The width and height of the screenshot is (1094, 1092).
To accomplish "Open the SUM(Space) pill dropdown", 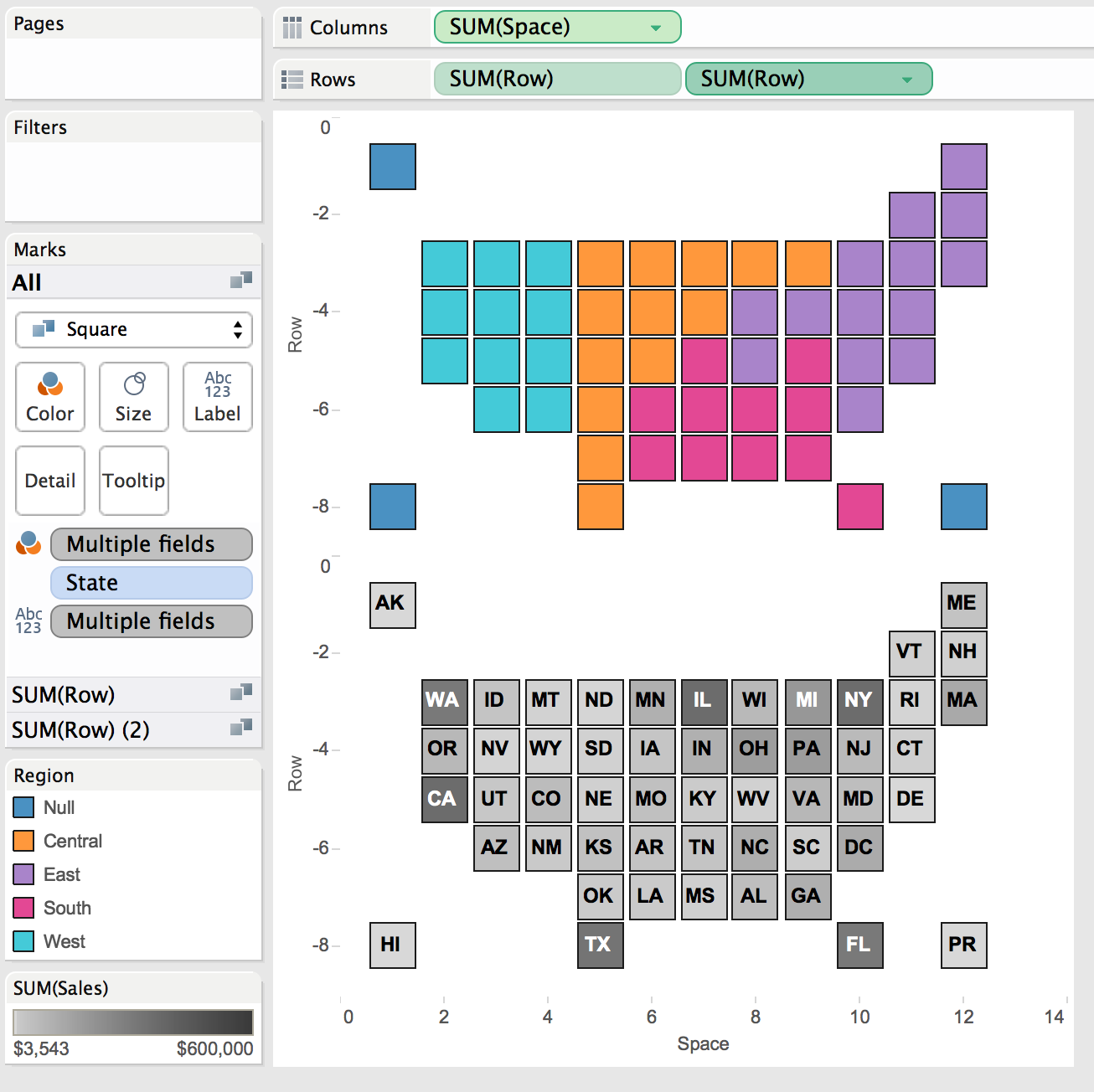I will click(x=658, y=27).
